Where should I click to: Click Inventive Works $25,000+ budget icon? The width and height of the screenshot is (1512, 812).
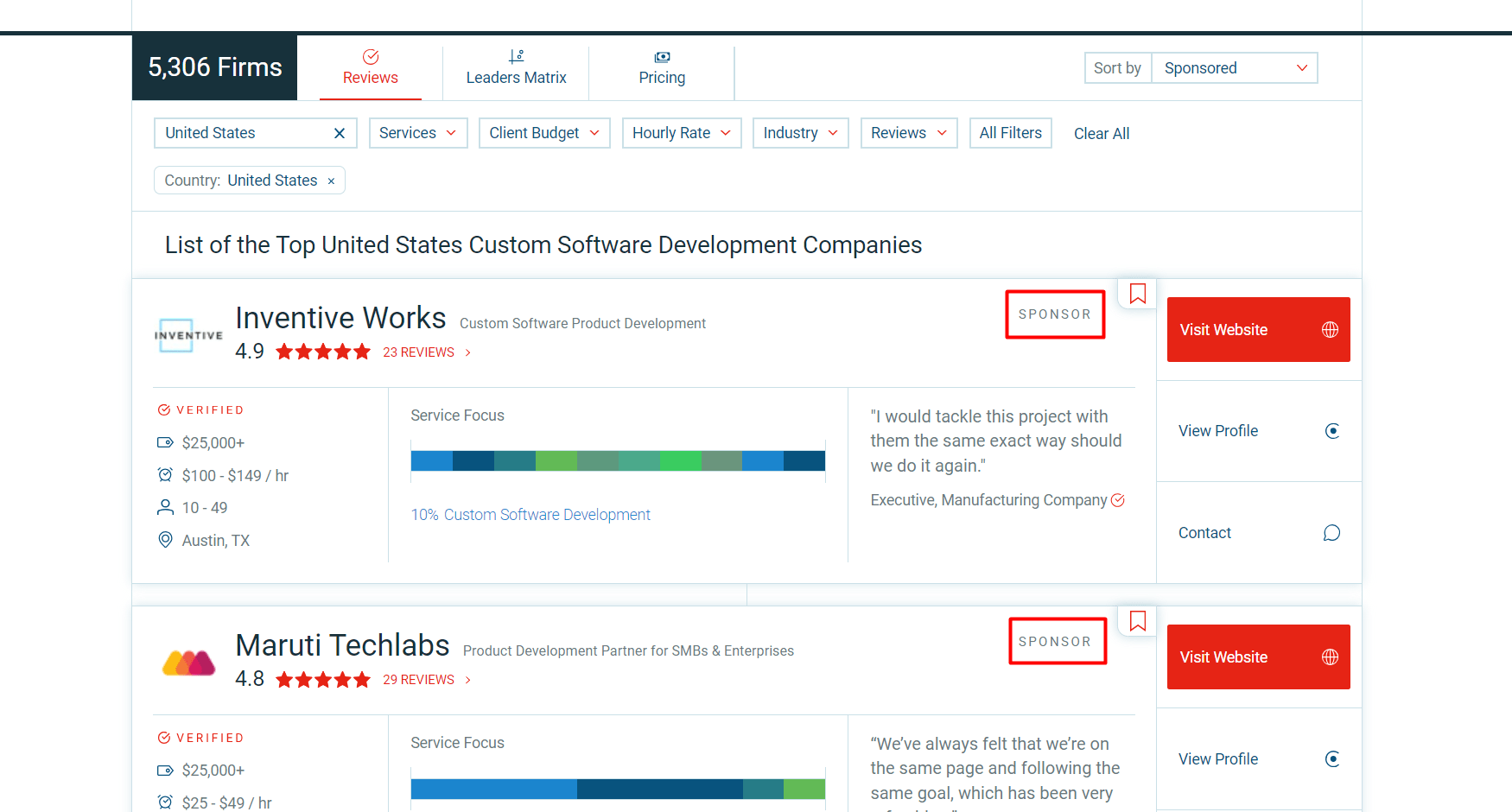click(x=165, y=442)
